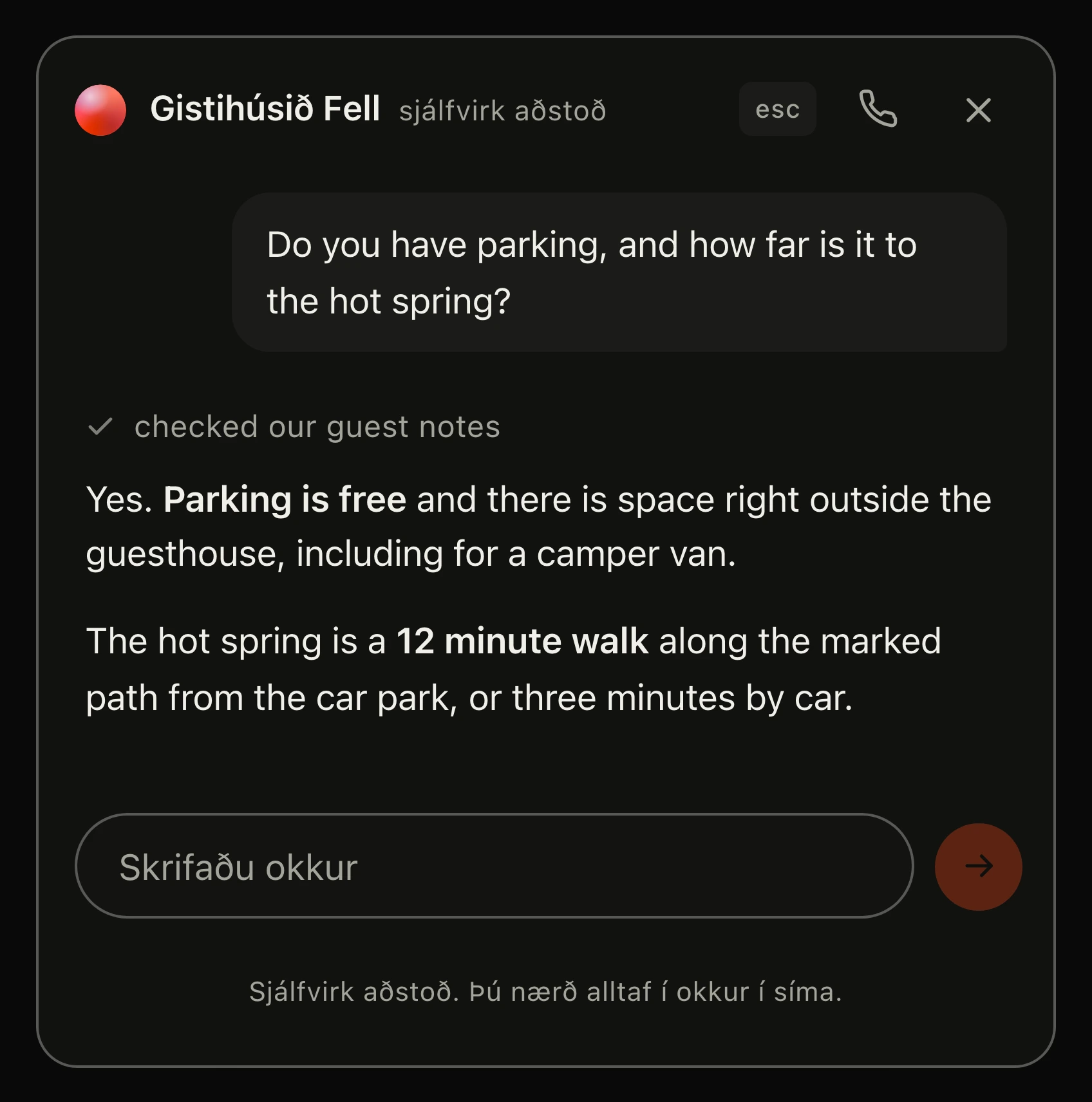This screenshot has width=1092, height=1102.
Task: Click the paragraph about camper van parking
Action: (539, 527)
